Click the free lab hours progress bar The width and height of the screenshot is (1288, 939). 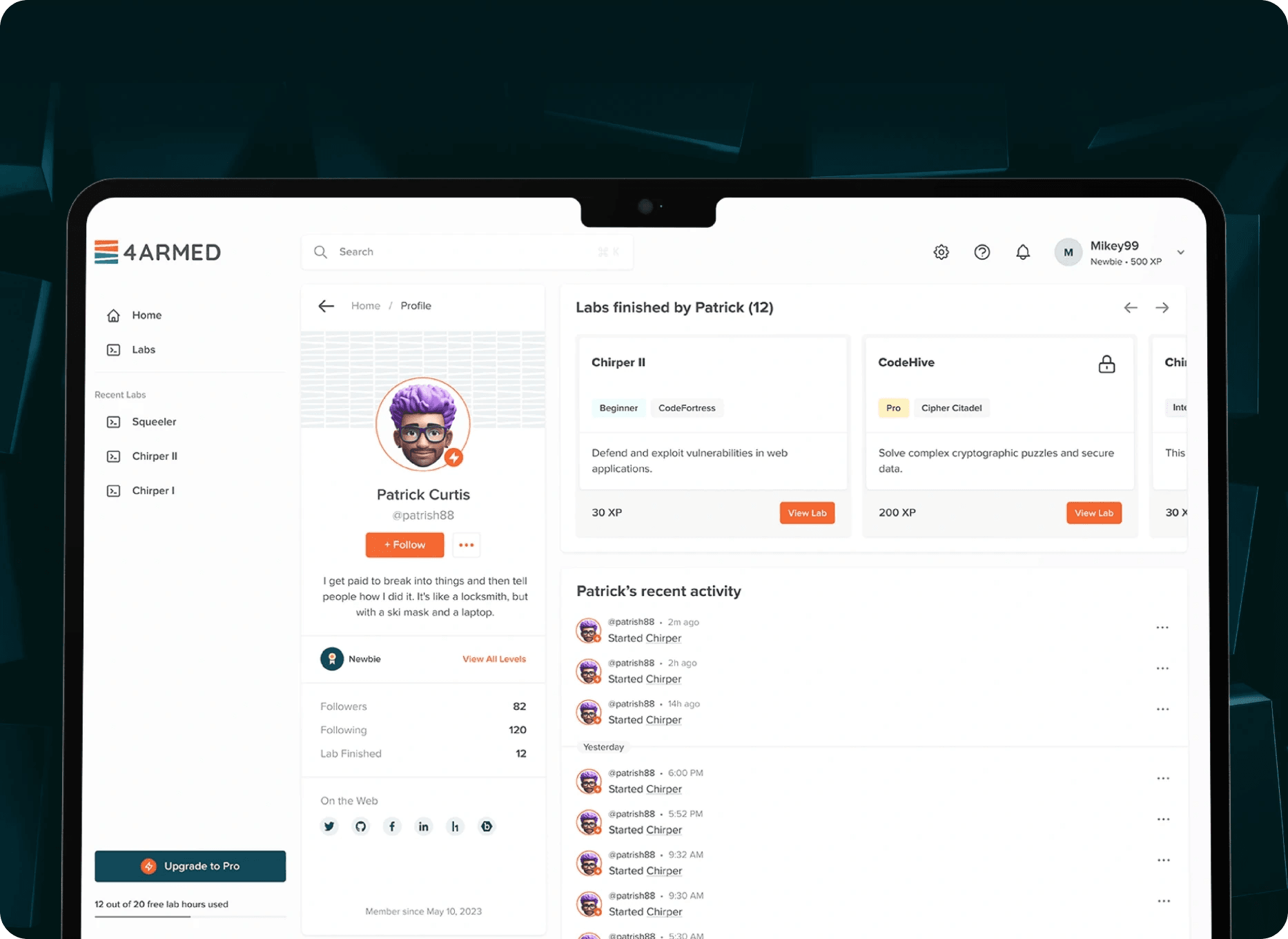coord(191,916)
